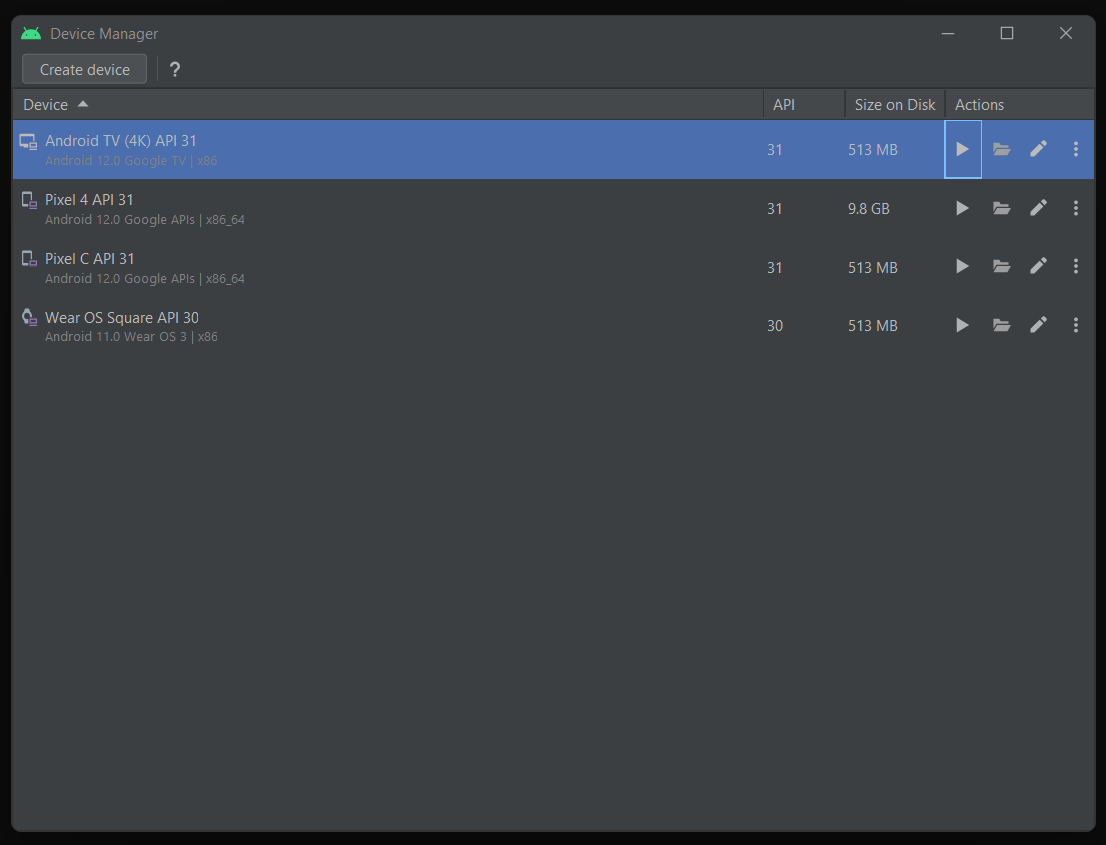1106x845 pixels.
Task: Sort by the Size on Disk column header
Action: click(894, 104)
